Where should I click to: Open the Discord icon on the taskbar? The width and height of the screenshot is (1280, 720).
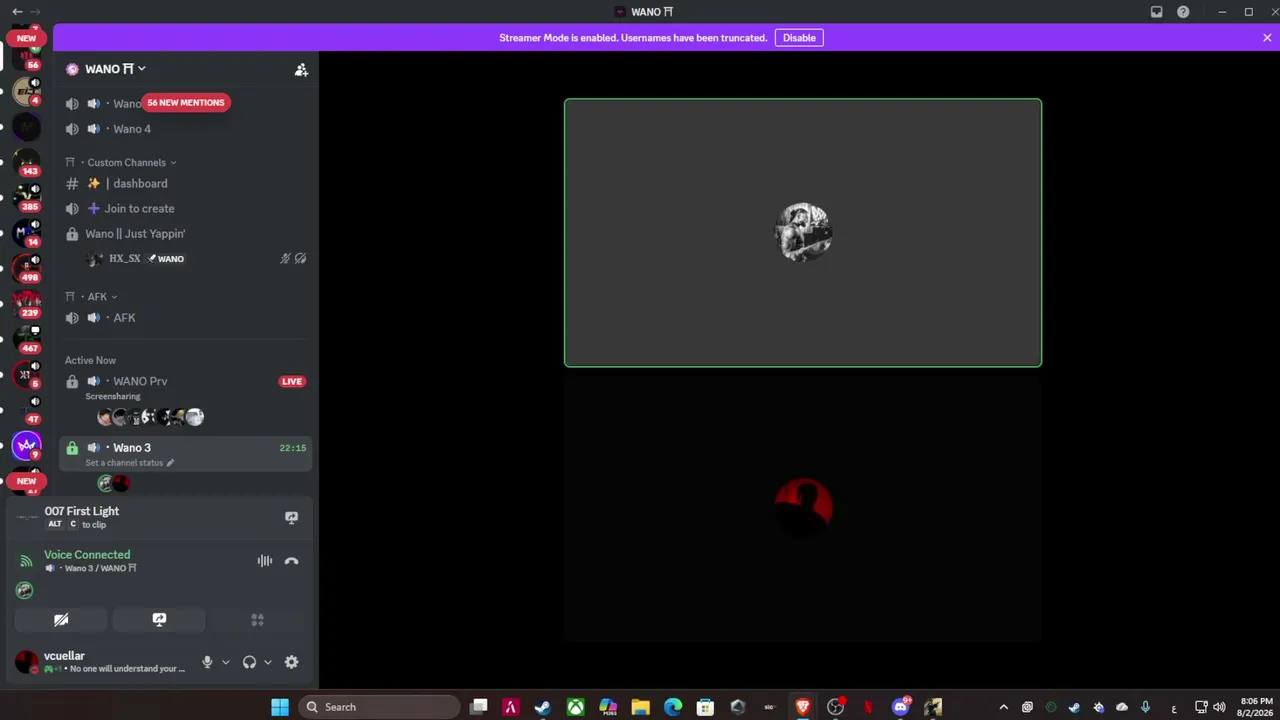pyautogui.click(x=900, y=707)
